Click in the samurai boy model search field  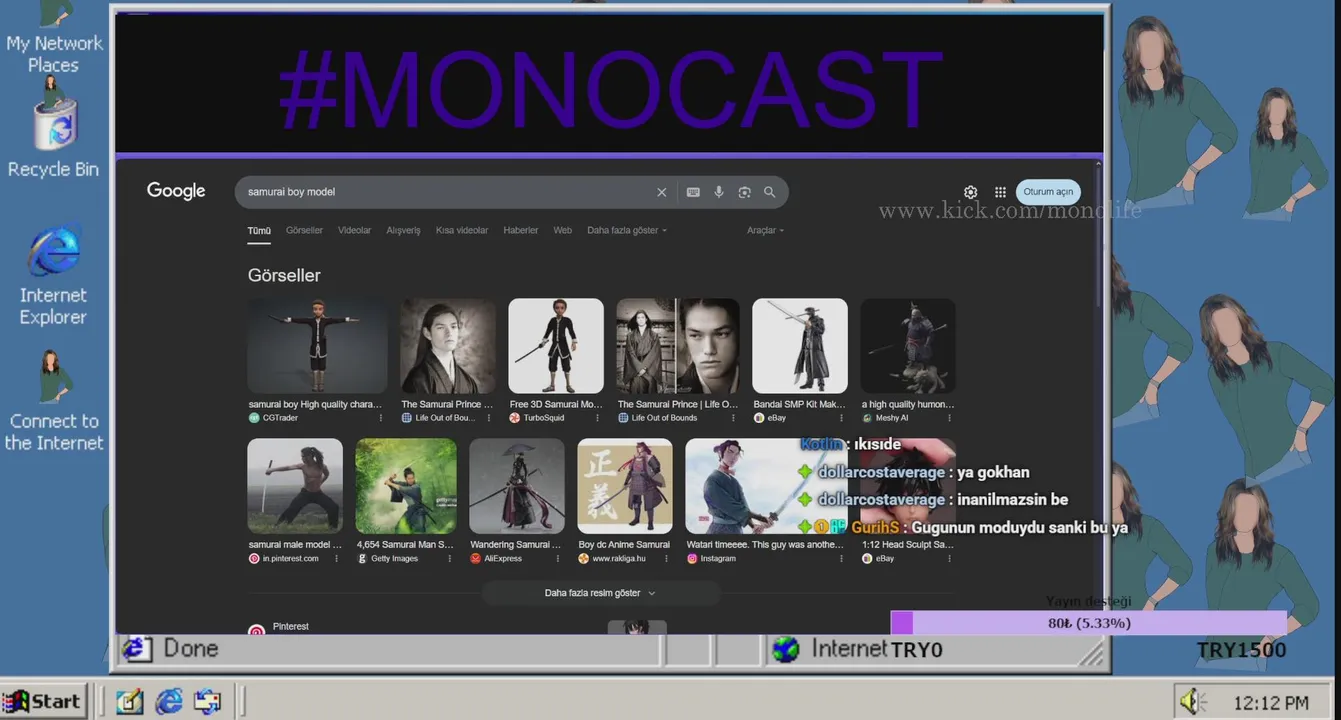coord(445,192)
